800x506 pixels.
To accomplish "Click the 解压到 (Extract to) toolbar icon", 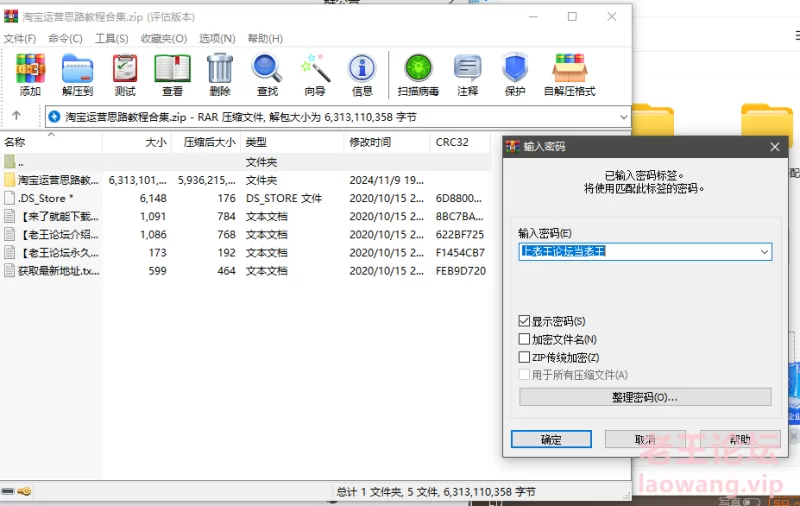I will tap(78, 69).
